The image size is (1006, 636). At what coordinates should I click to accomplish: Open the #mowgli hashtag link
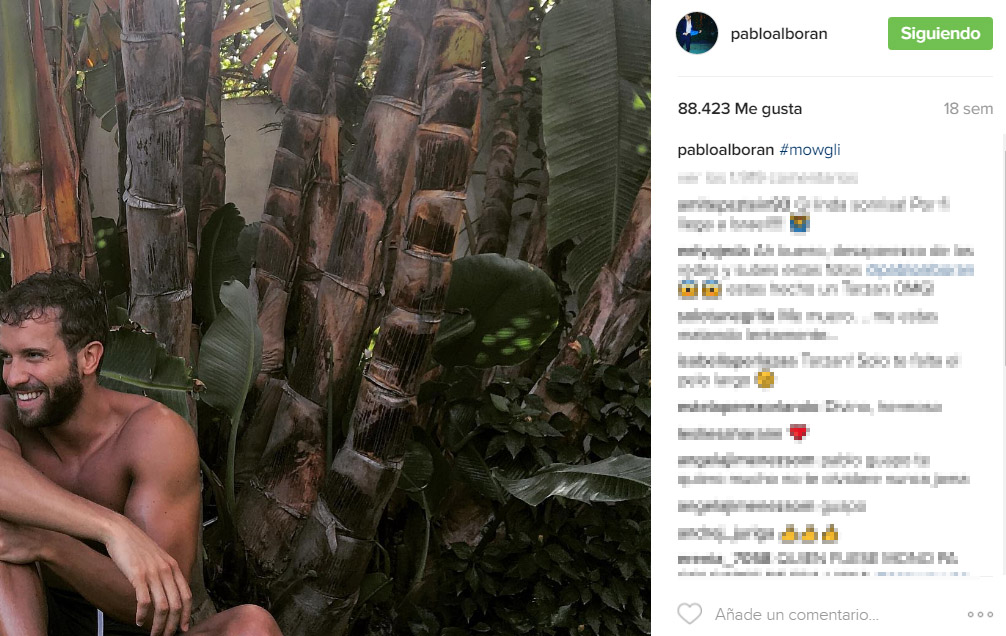810,150
